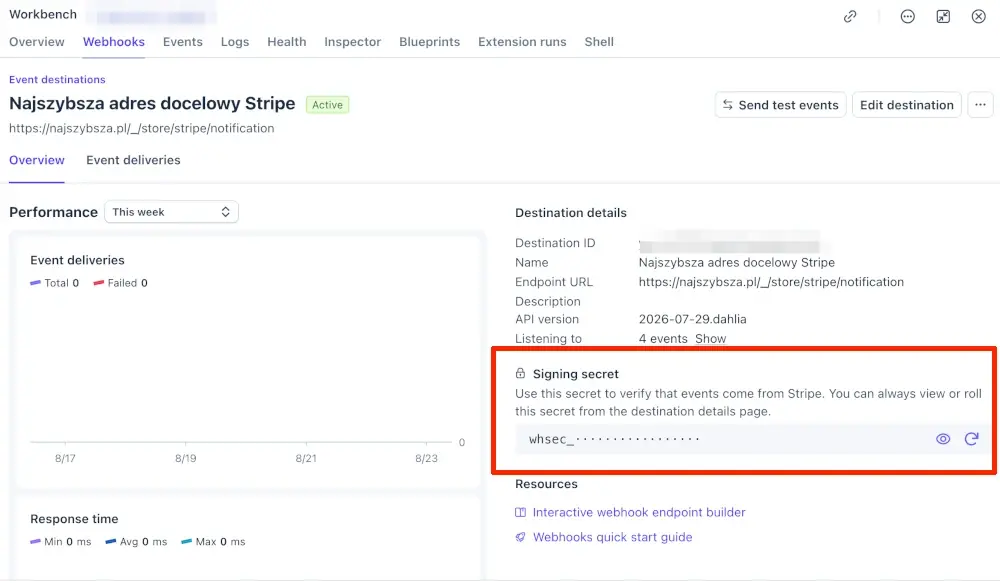Click the 8/17 chart axis label

tap(65, 458)
